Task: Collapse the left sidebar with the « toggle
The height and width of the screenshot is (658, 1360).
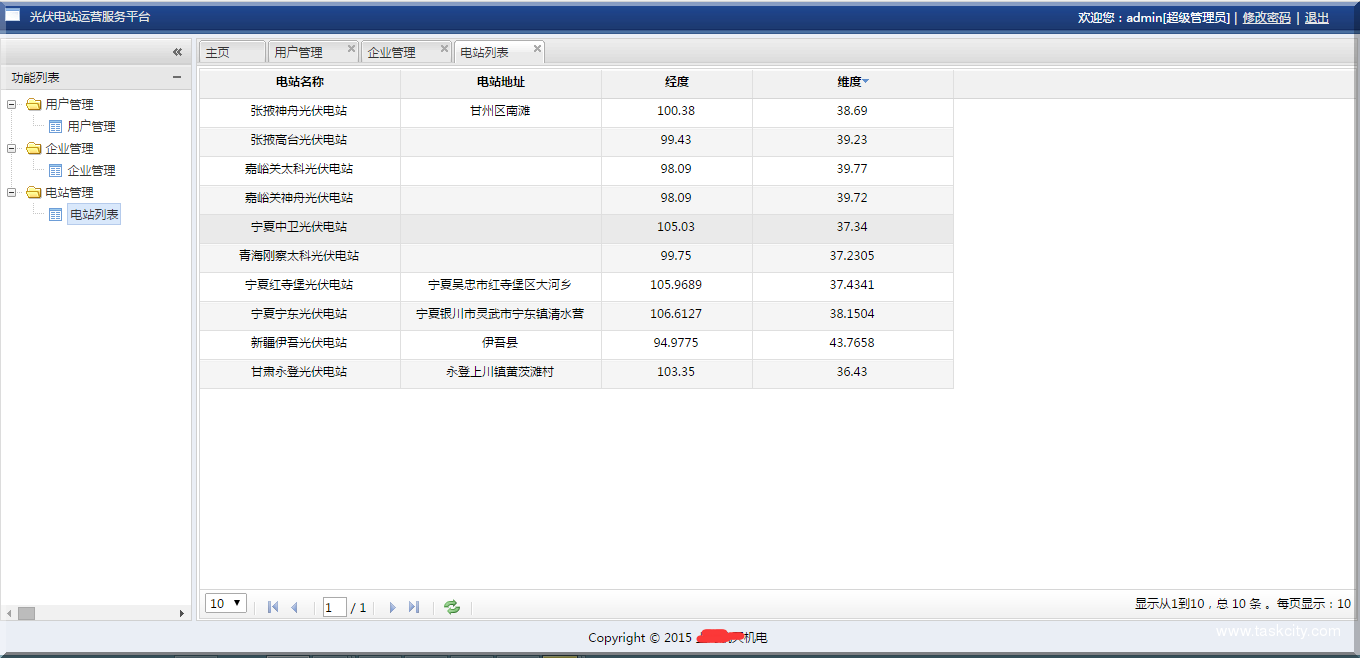Action: (176, 51)
